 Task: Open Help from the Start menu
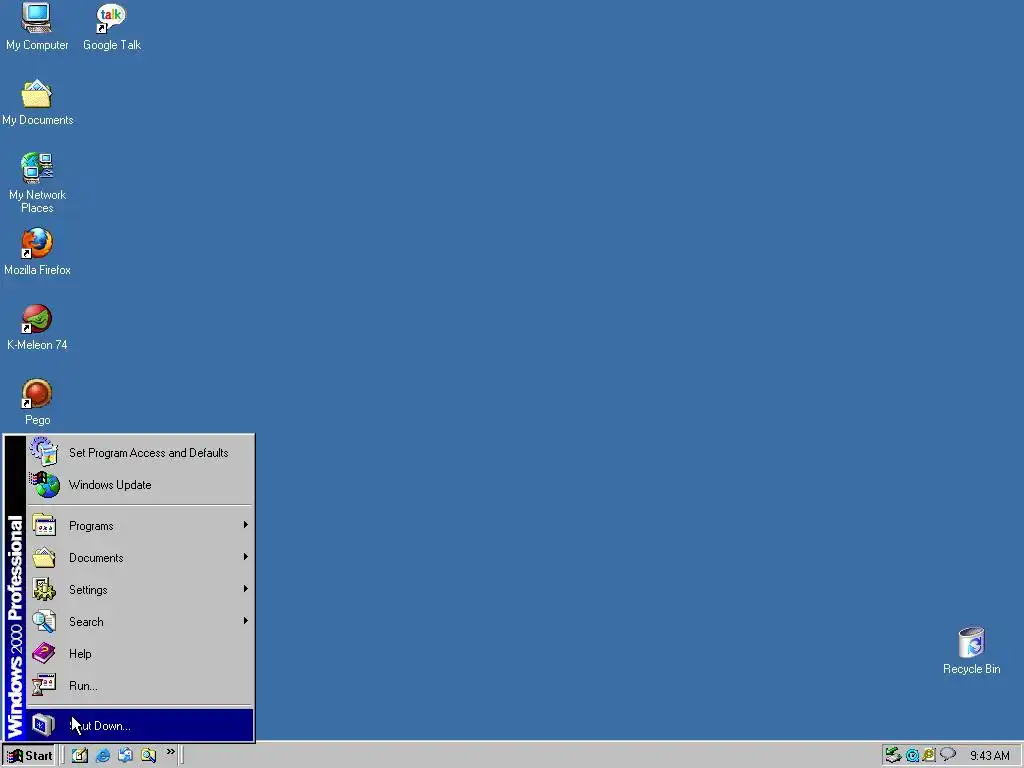click(140, 654)
